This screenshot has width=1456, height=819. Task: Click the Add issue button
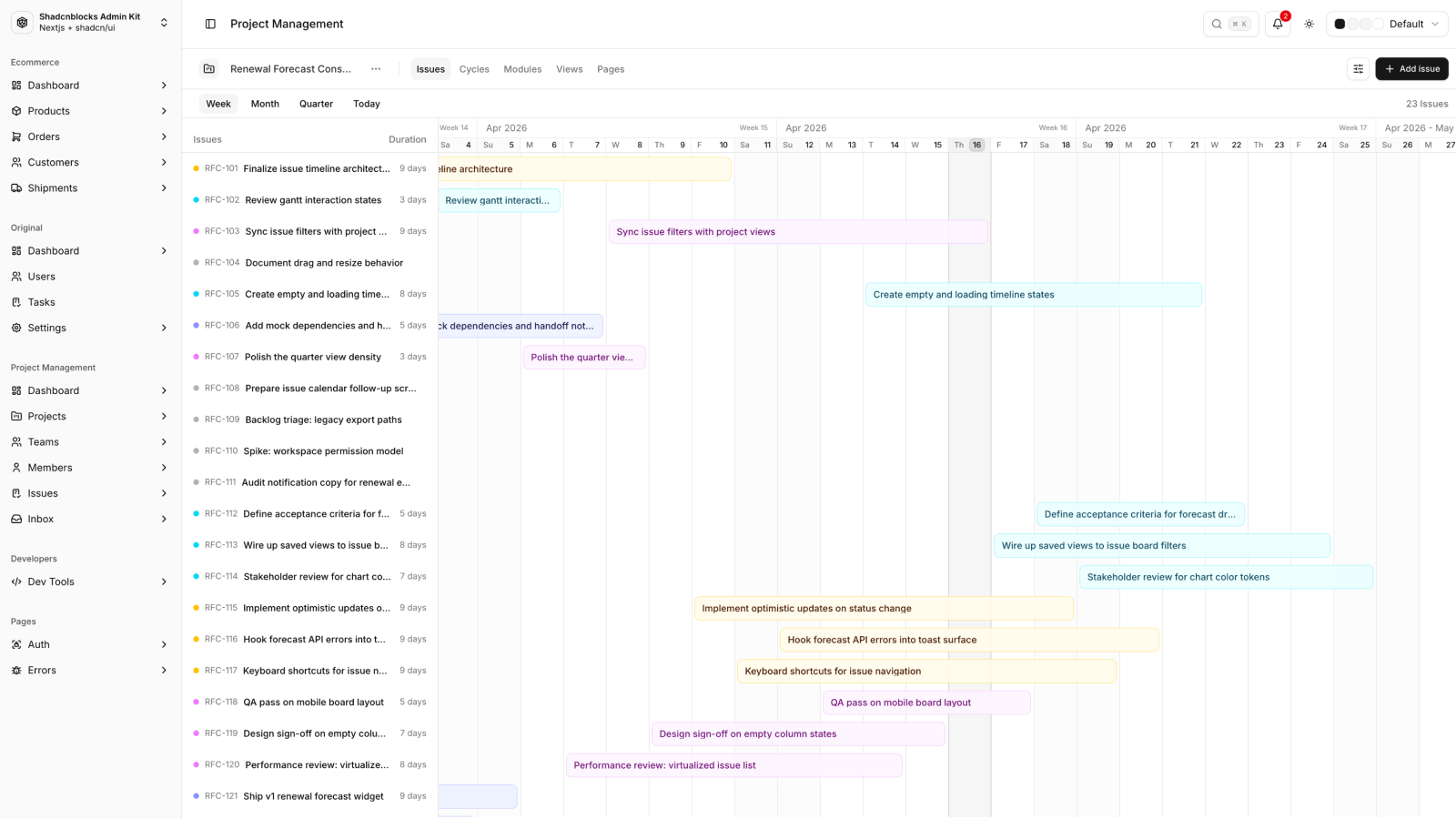pos(1411,69)
